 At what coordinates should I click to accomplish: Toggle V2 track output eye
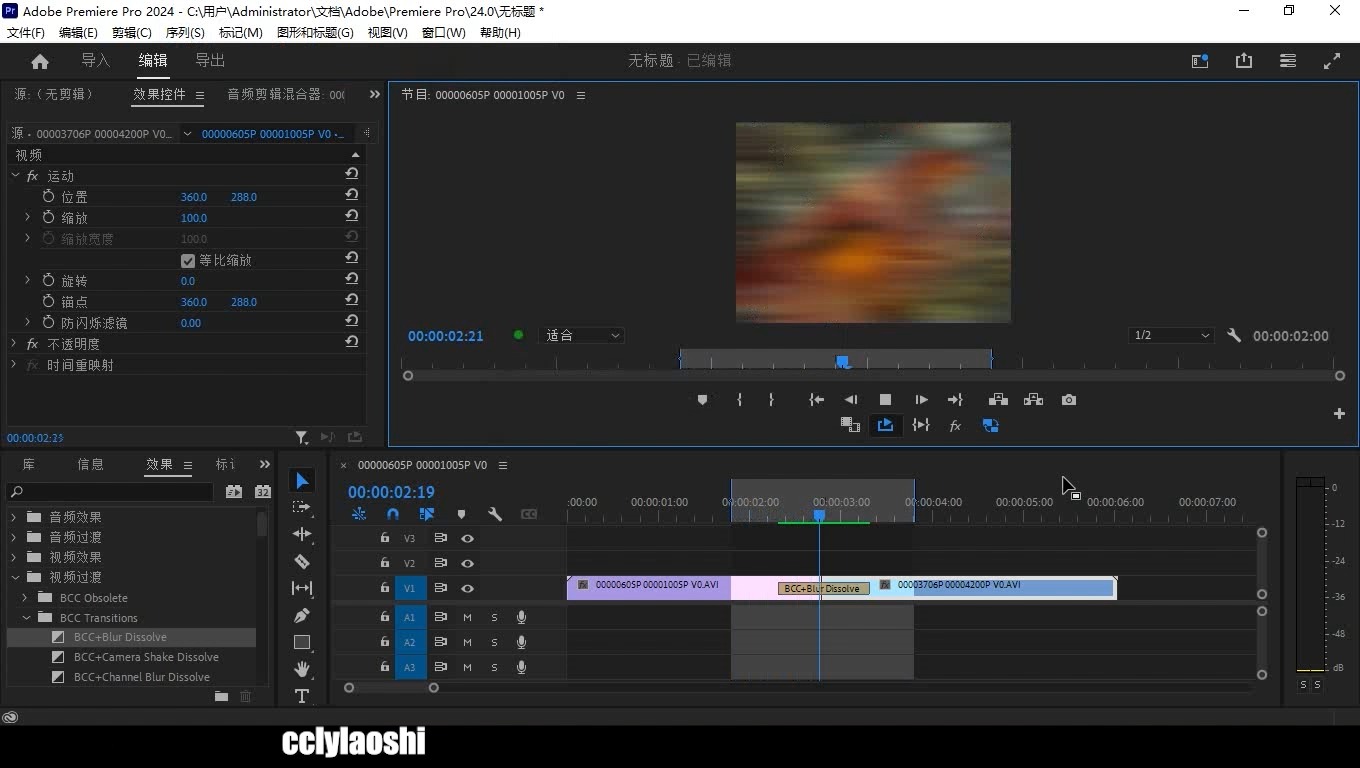(467, 563)
